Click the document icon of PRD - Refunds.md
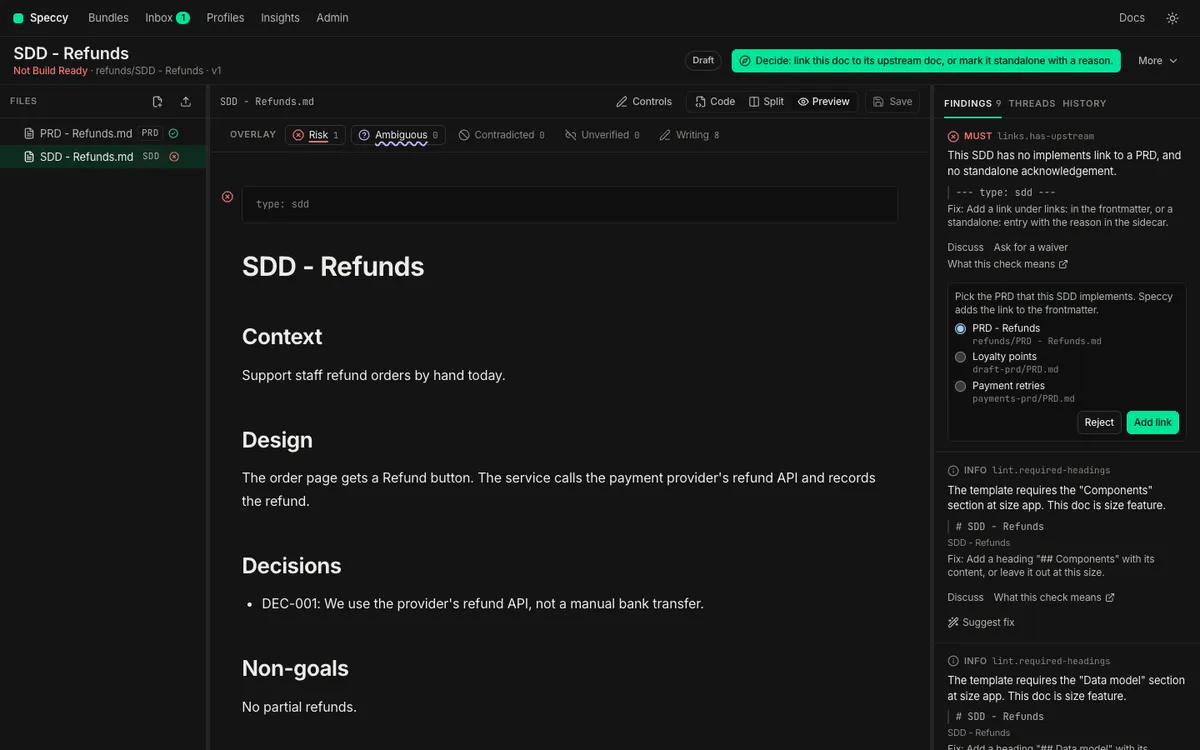Image resolution: width=1200 pixels, height=750 pixels. point(29,133)
